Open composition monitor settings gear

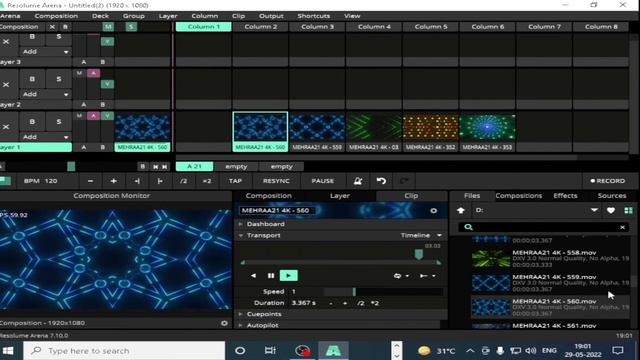[224, 323]
